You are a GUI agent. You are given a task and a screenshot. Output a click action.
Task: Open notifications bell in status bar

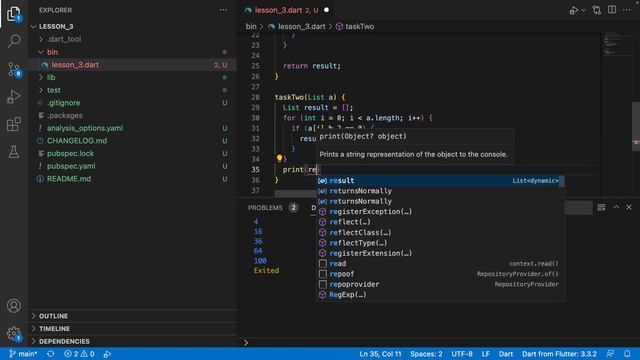[x=627, y=353]
